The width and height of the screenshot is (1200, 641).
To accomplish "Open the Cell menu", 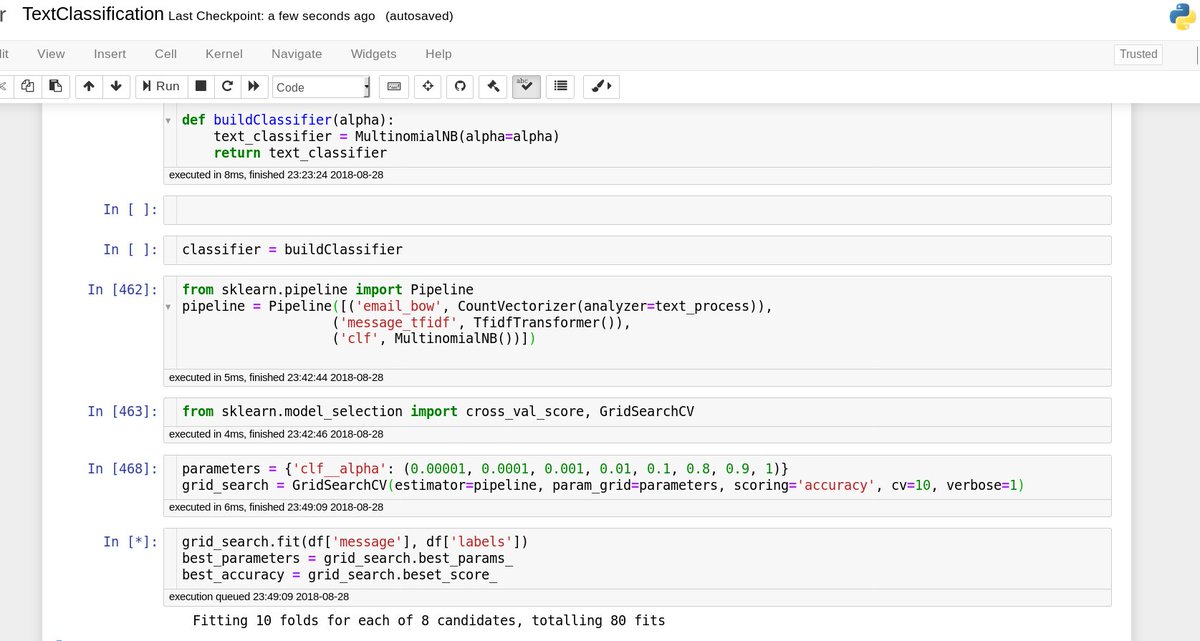I will click(166, 54).
